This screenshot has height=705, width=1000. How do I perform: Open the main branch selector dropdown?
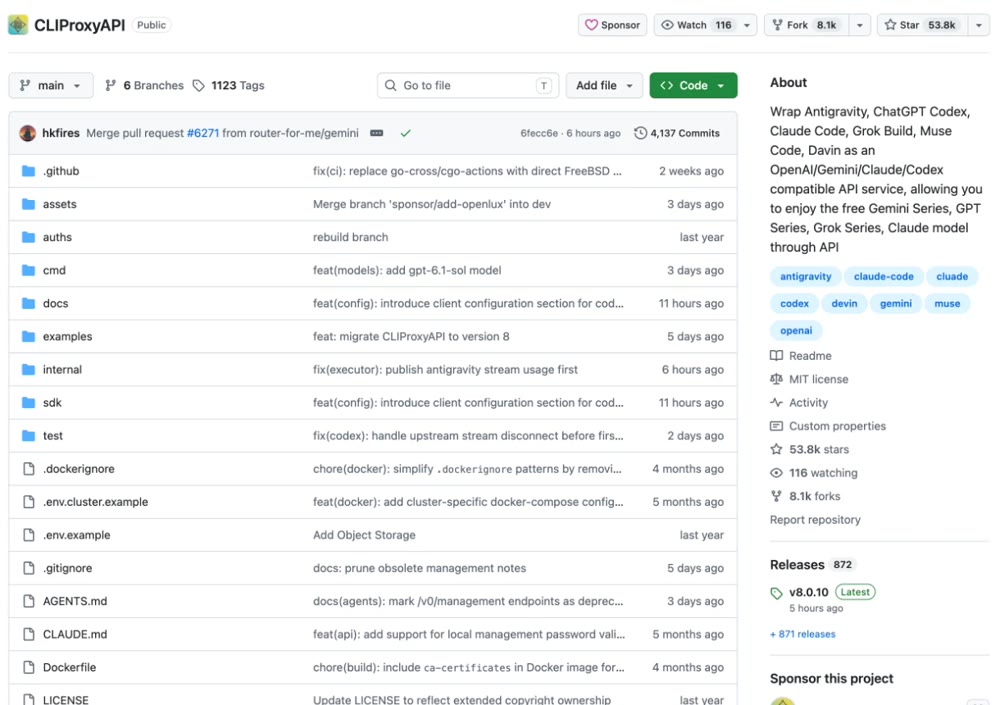click(x=50, y=85)
